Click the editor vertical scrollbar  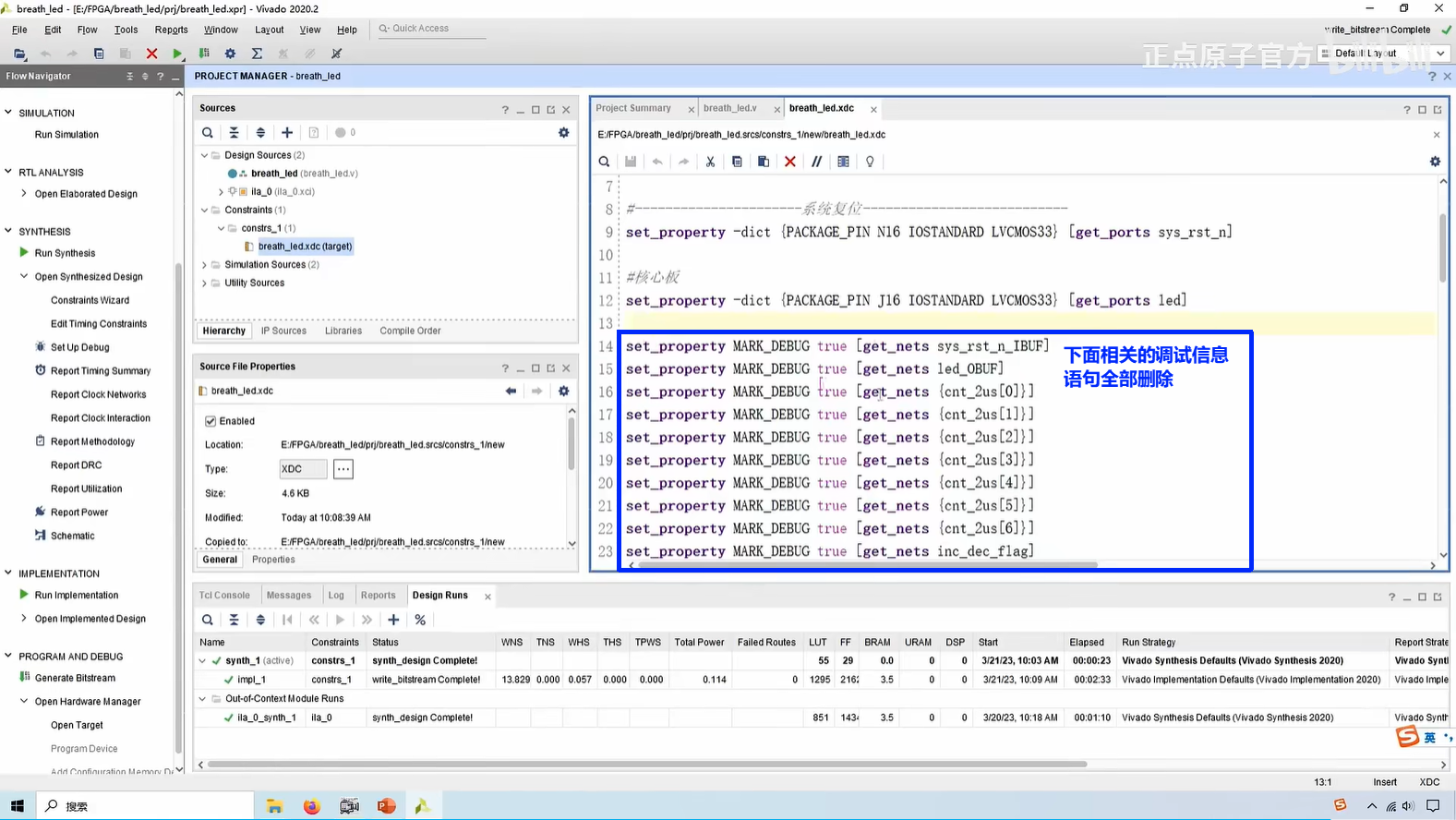(x=1443, y=247)
